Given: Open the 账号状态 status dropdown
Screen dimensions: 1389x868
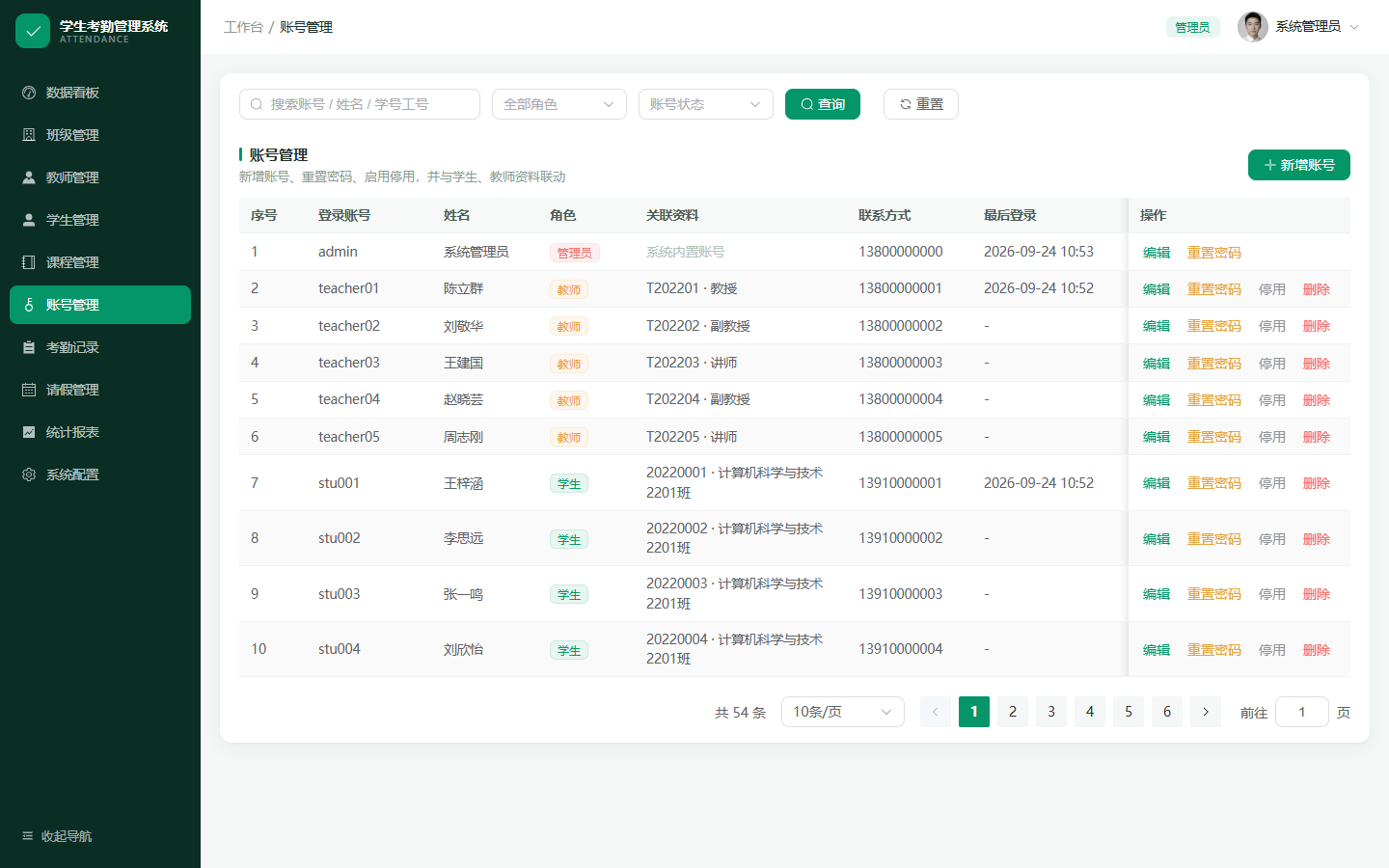Looking at the screenshot, I should tap(706, 104).
